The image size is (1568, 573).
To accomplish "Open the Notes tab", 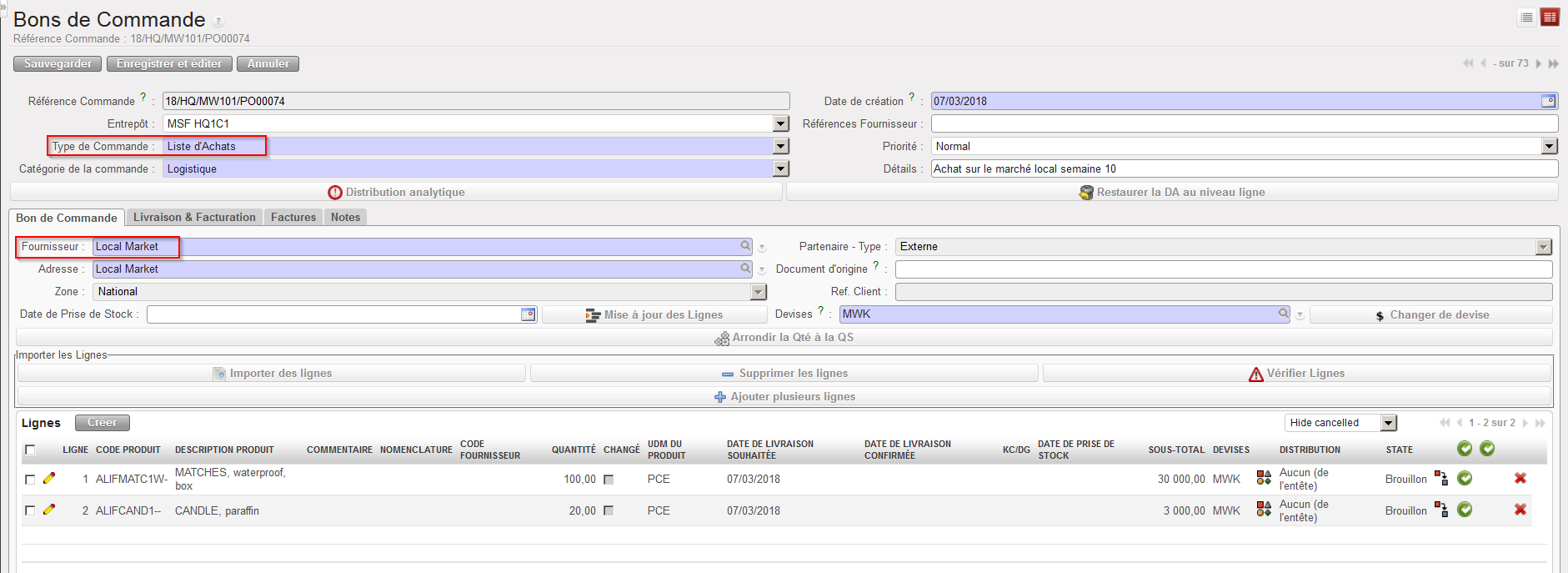I will click(345, 217).
